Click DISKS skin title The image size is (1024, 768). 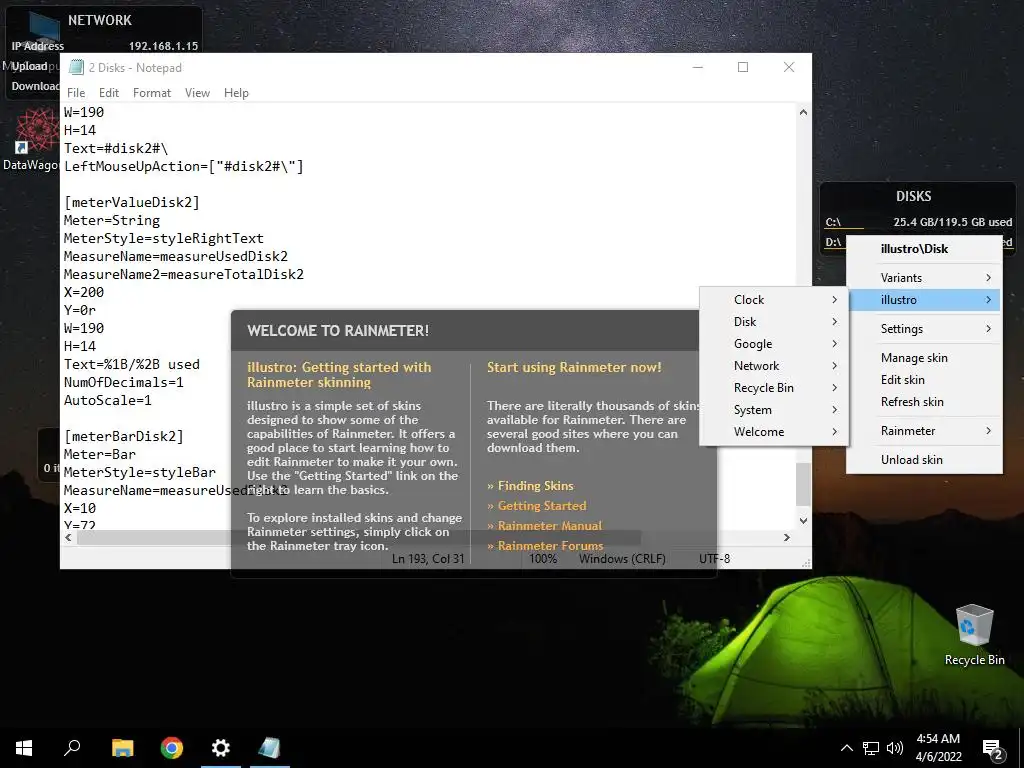pos(914,196)
